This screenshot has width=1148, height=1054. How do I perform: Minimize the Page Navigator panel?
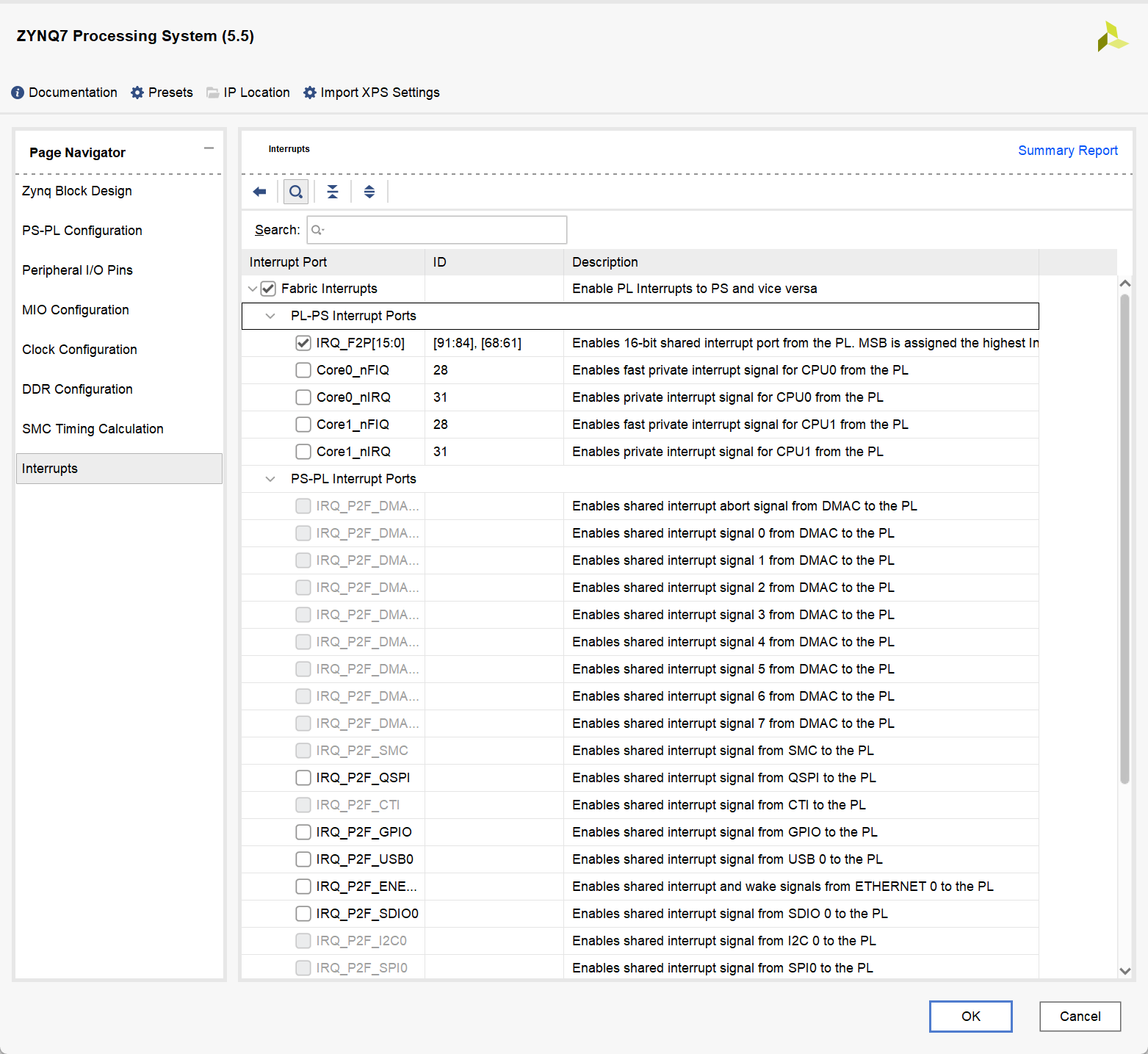[x=209, y=148]
